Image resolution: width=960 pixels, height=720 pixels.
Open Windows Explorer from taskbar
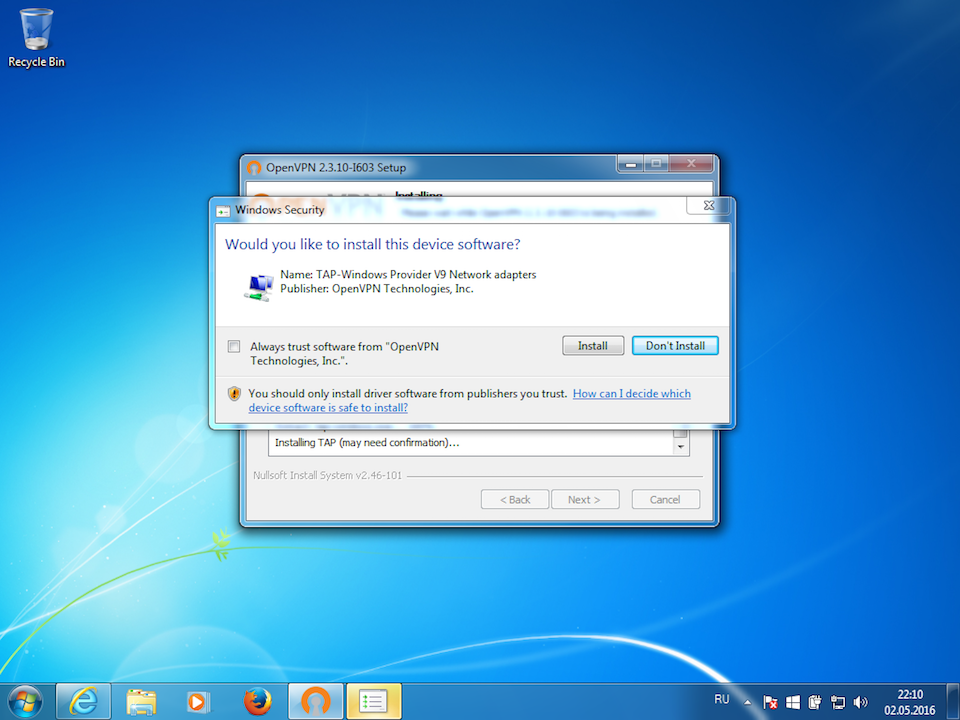(141, 702)
